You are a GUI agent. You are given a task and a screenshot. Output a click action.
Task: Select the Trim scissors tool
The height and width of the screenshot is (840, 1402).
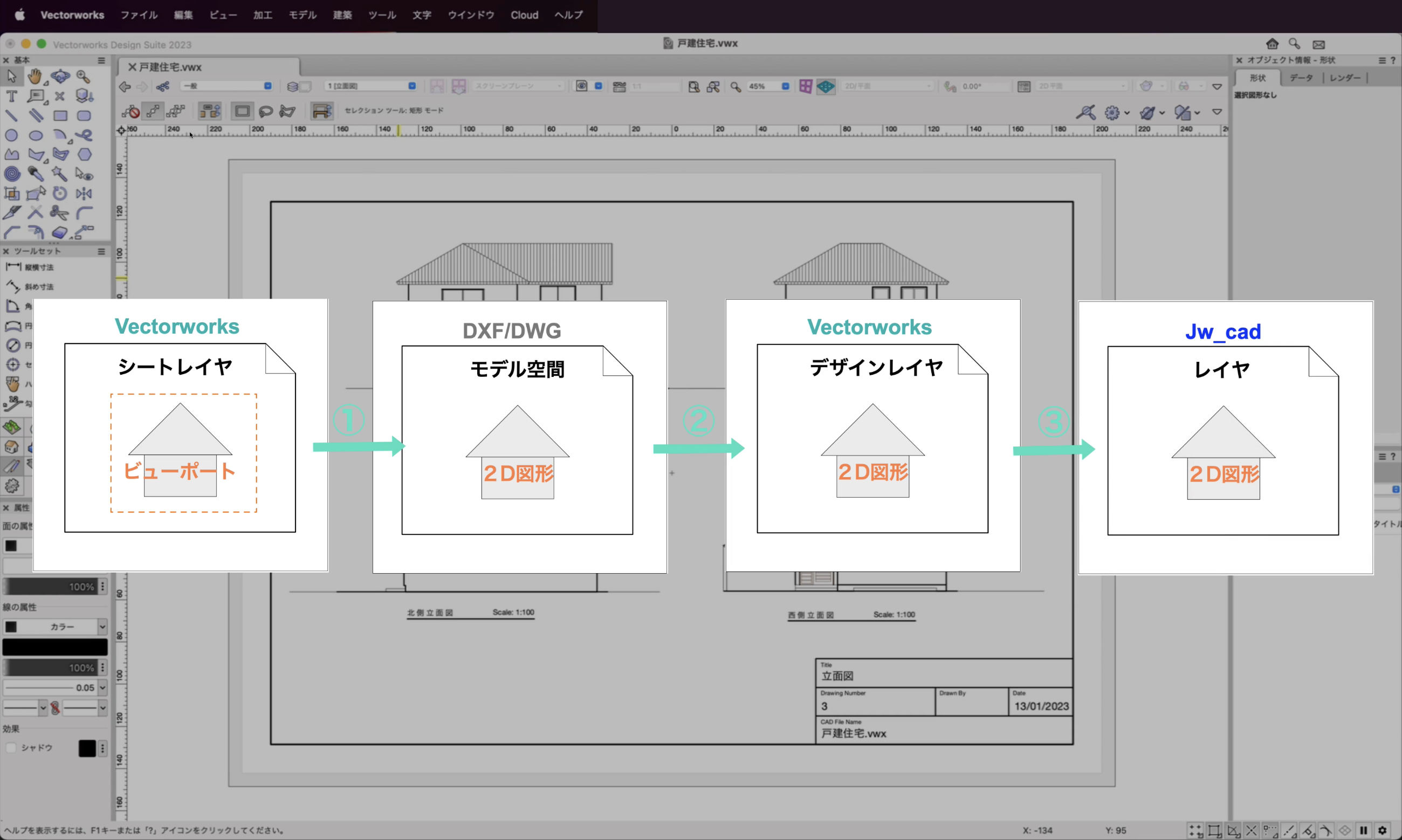point(59,213)
